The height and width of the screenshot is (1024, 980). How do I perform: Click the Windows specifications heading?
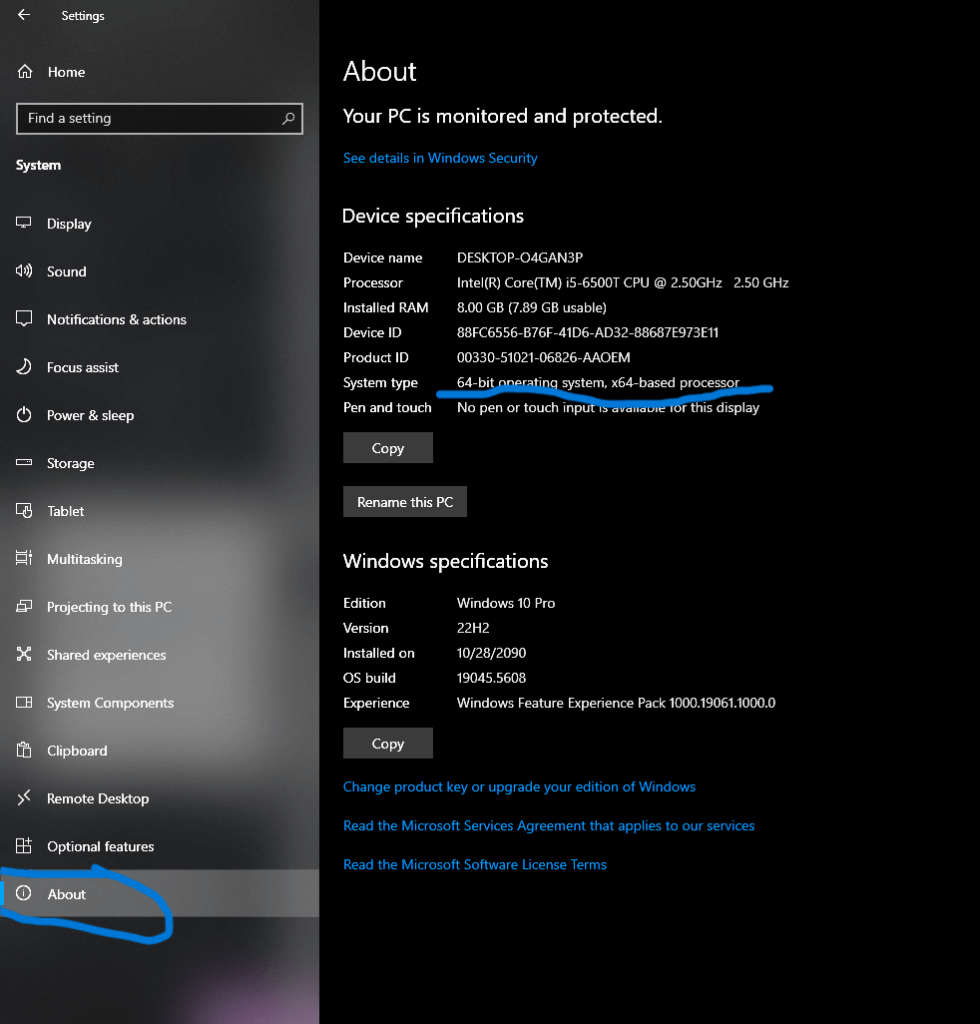pos(445,561)
